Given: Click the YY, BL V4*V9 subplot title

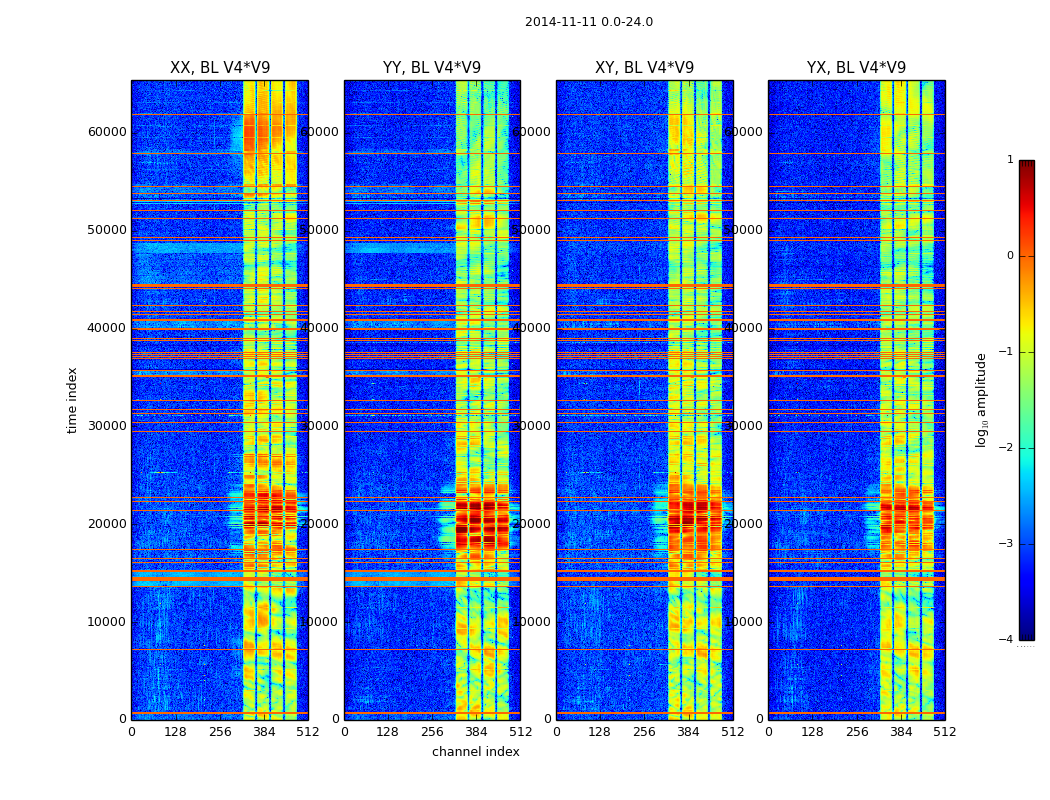Looking at the screenshot, I should (x=432, y=68).
